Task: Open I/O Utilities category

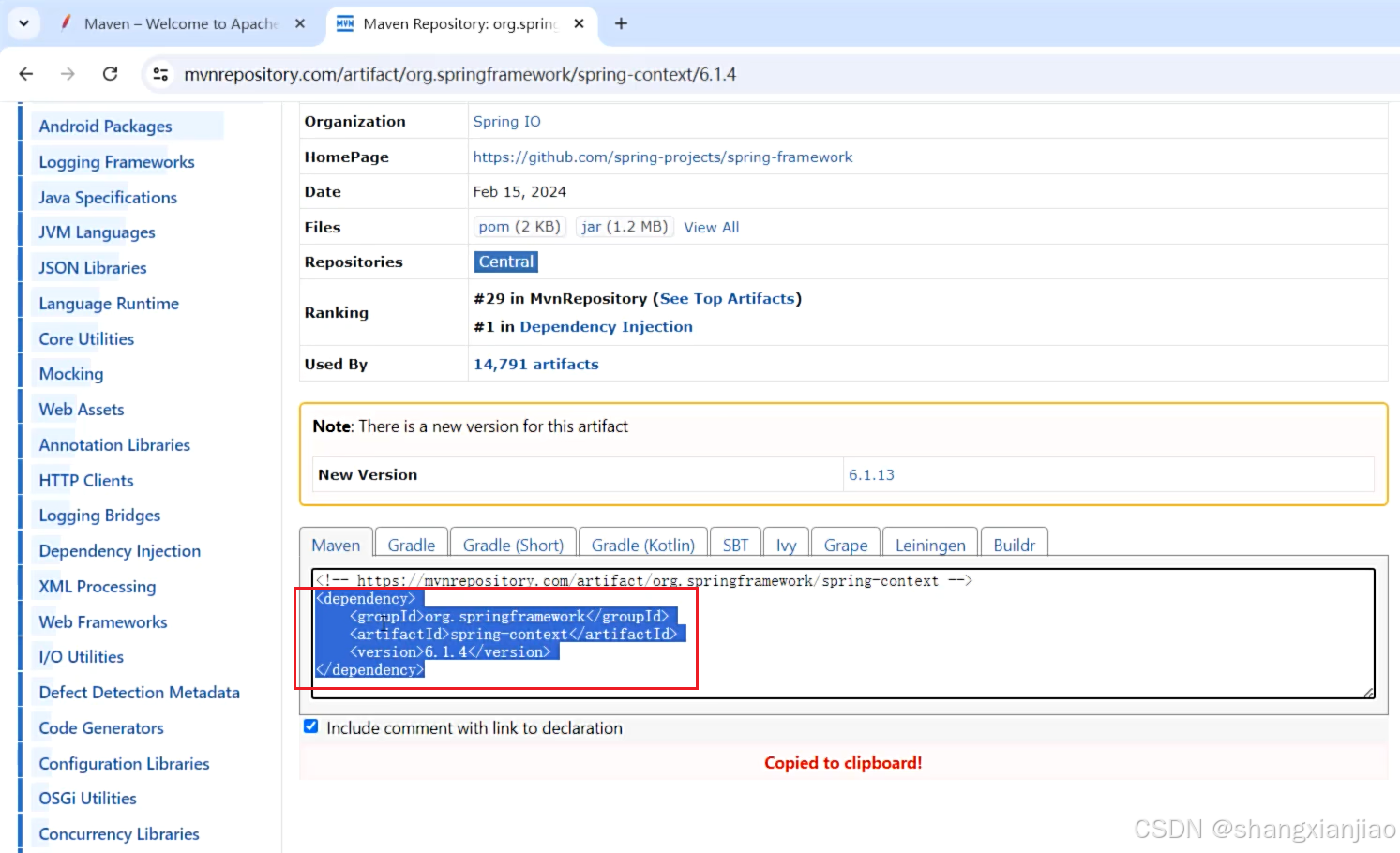Action: pos(82,657)
